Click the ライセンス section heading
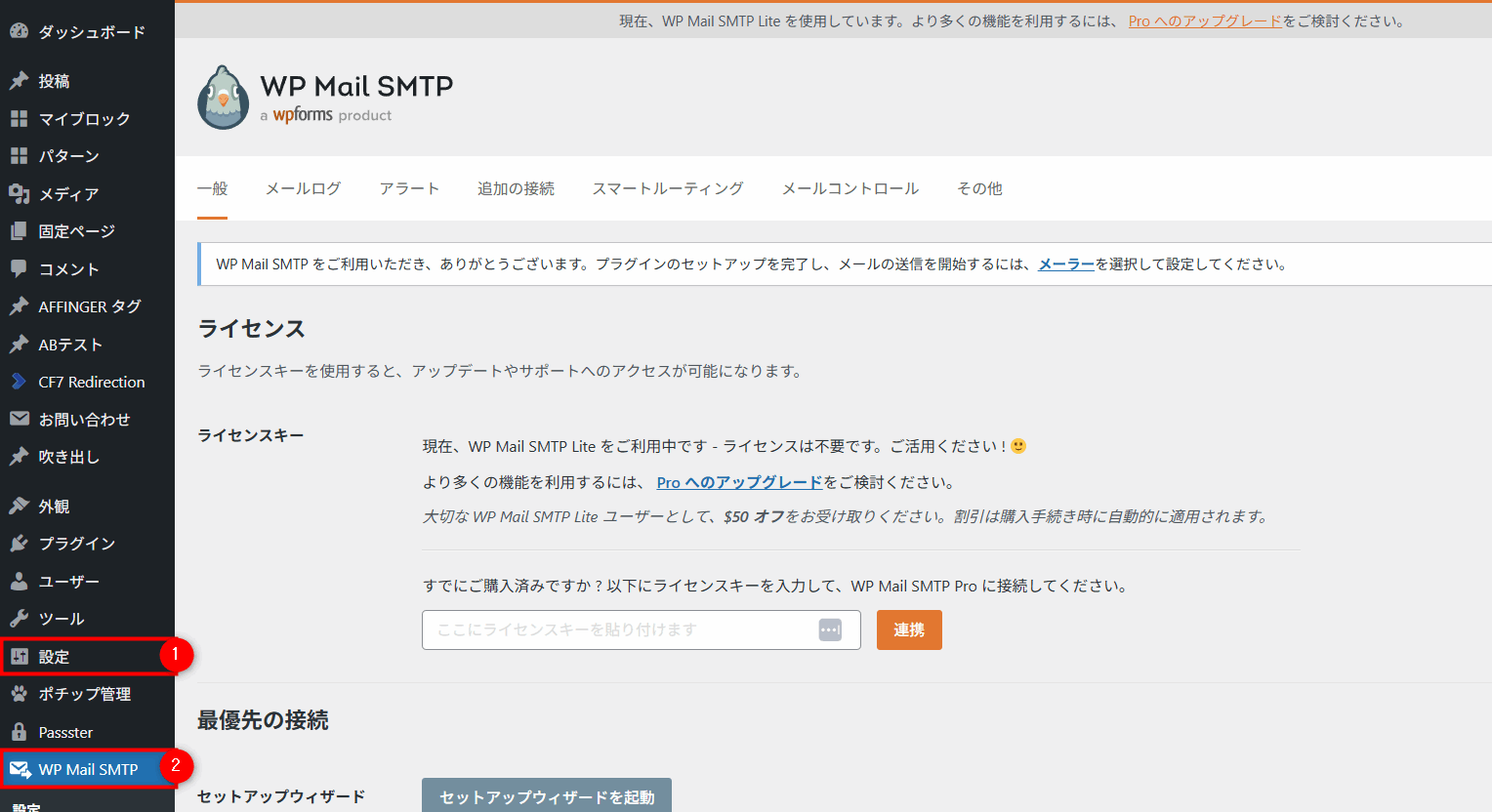The width and height of the screenshot is (1492, 812). coord(252,329)
